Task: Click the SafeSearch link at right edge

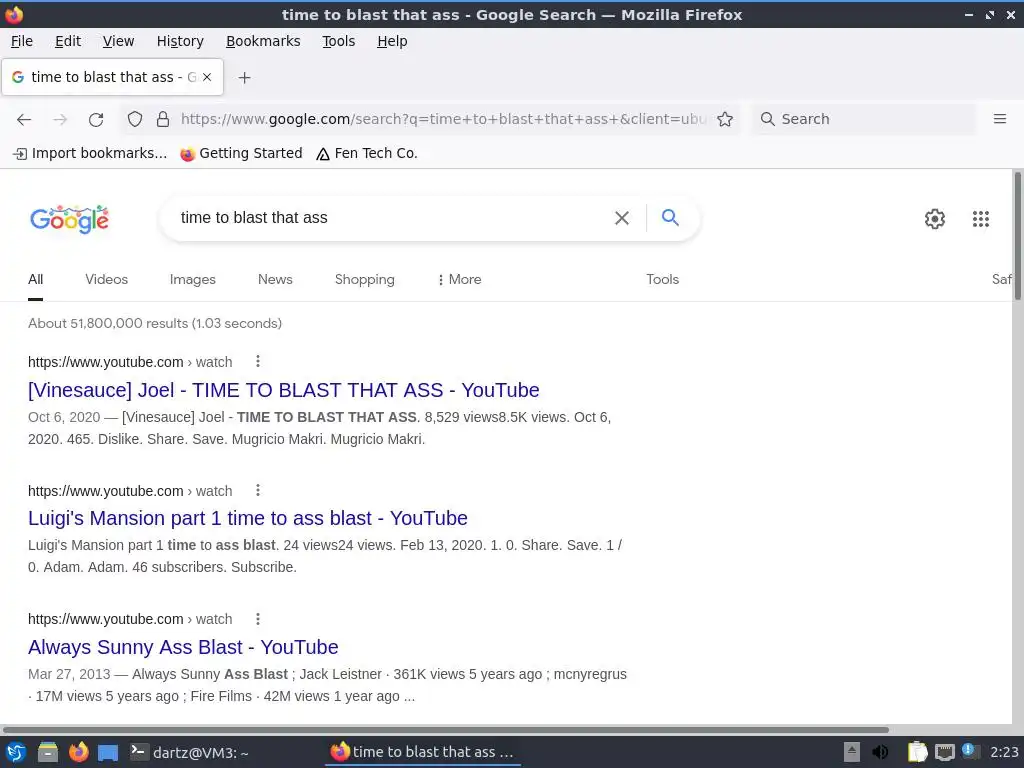Action: coord(1001,280)
